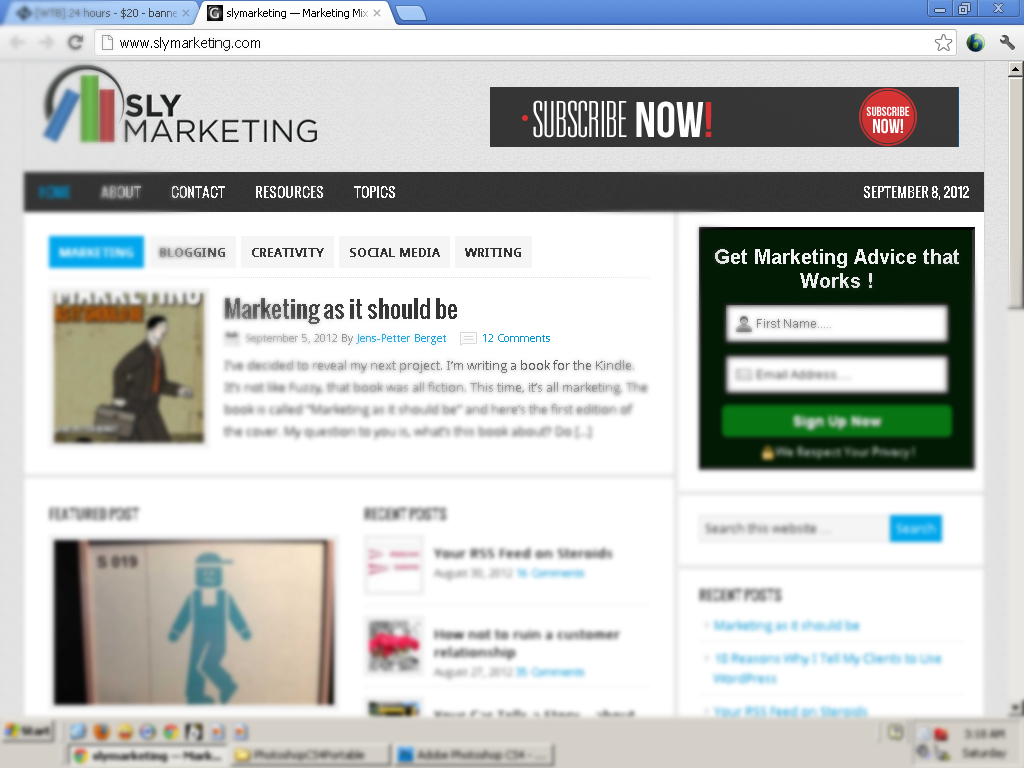Click the red round Subscribe Now badge
Screen dimensions: 1024x768
pos(888,117)
